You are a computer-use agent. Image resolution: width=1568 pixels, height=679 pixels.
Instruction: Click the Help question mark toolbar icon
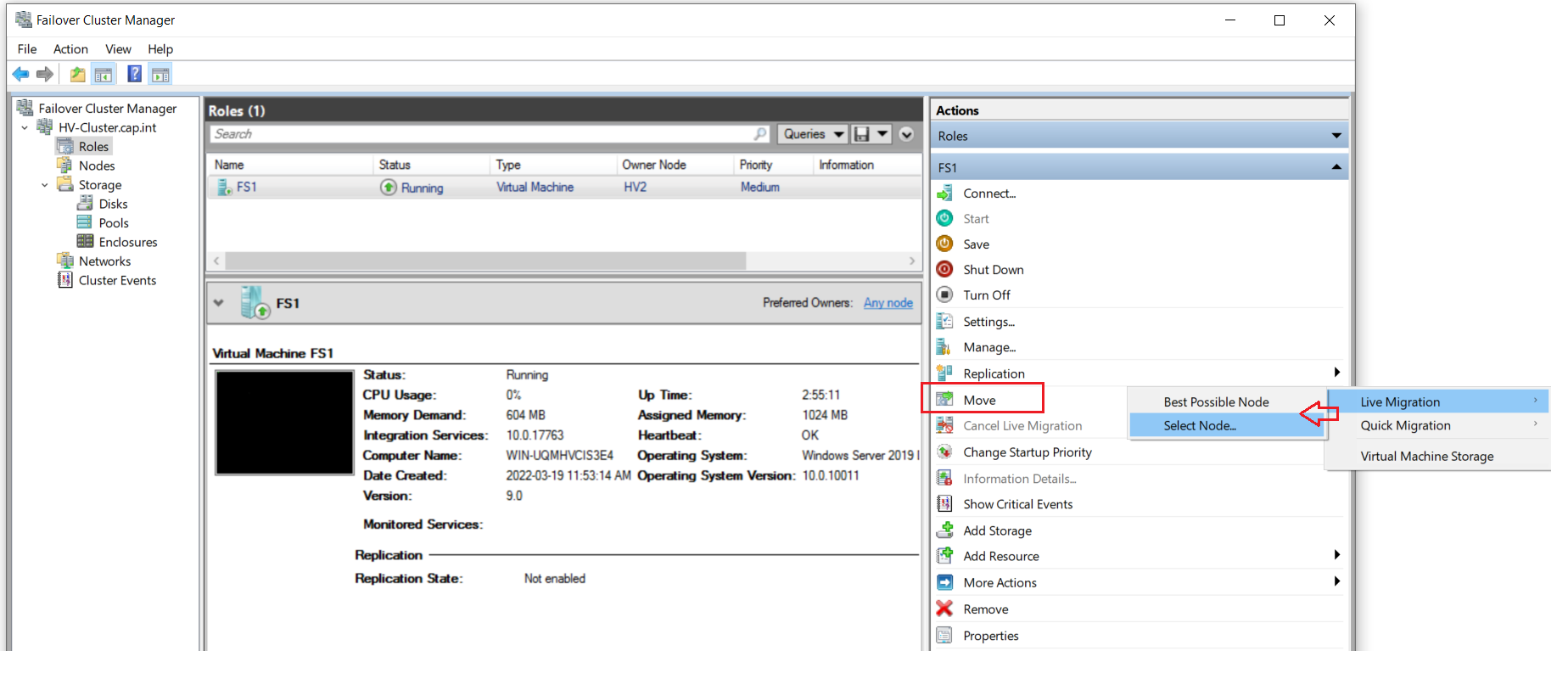[134, 74]
